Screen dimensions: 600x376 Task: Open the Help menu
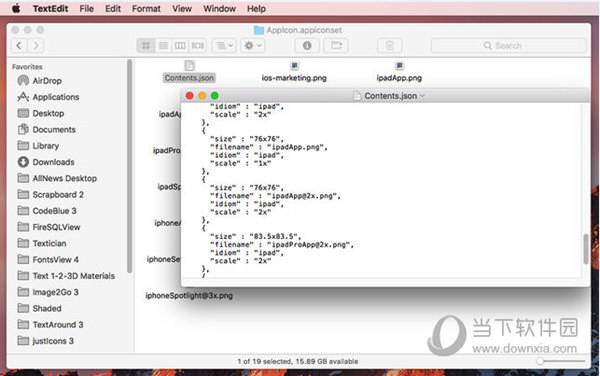[x=256, y=8]
